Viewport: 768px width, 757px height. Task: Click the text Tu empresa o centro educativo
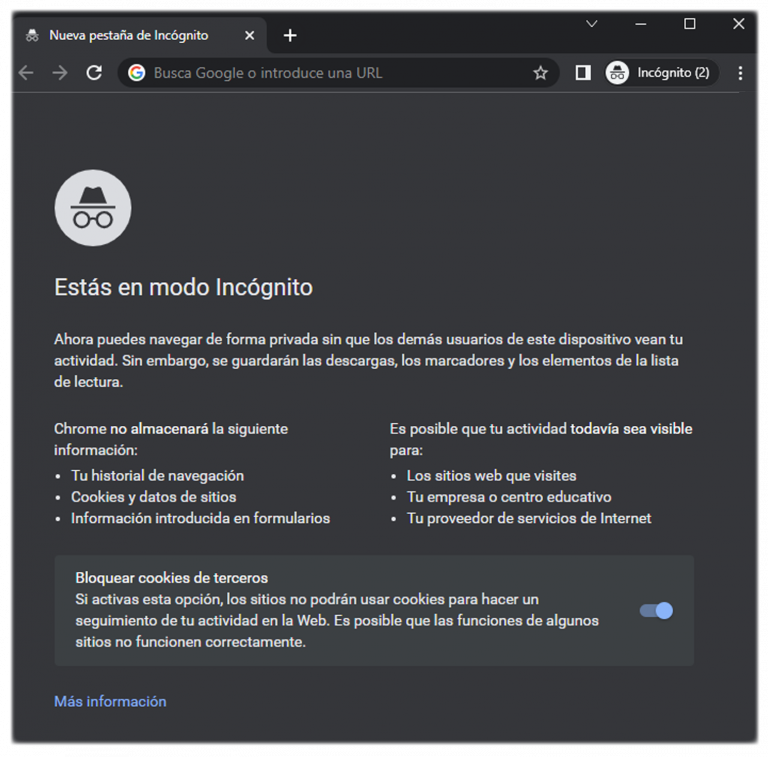click(509, 497)
